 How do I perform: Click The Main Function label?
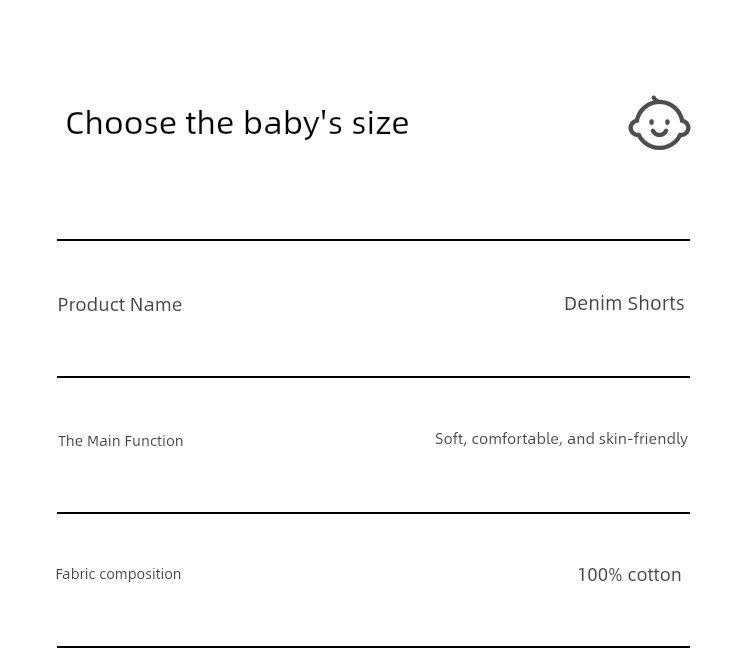[x=121, y=441]
